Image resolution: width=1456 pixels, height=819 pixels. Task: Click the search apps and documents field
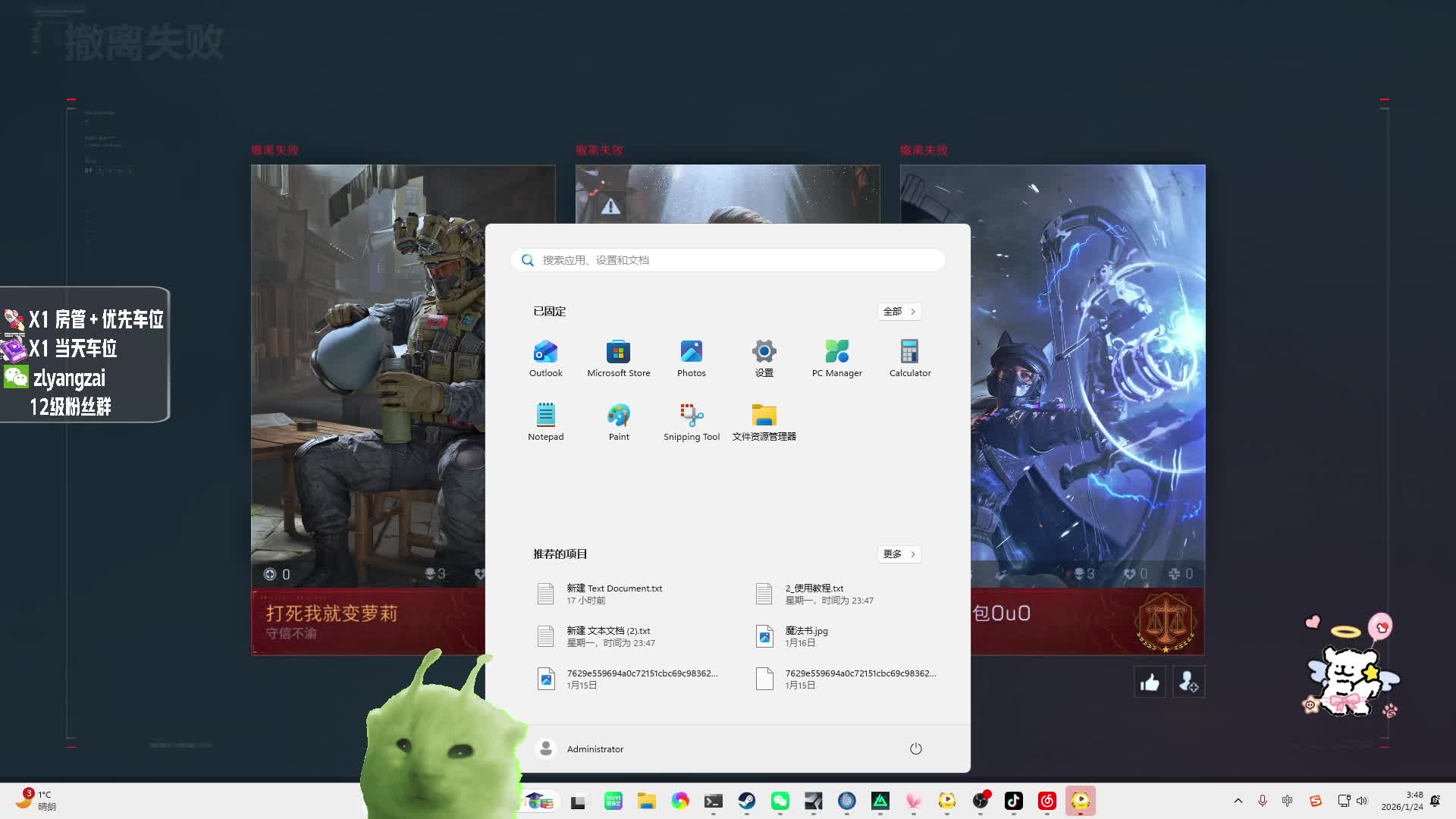728,260
